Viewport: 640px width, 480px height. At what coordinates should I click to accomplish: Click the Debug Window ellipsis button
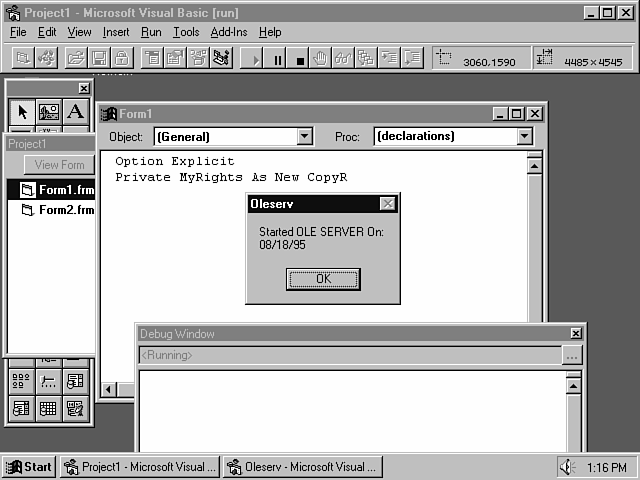pyautogui.click(x=572, y=355)
